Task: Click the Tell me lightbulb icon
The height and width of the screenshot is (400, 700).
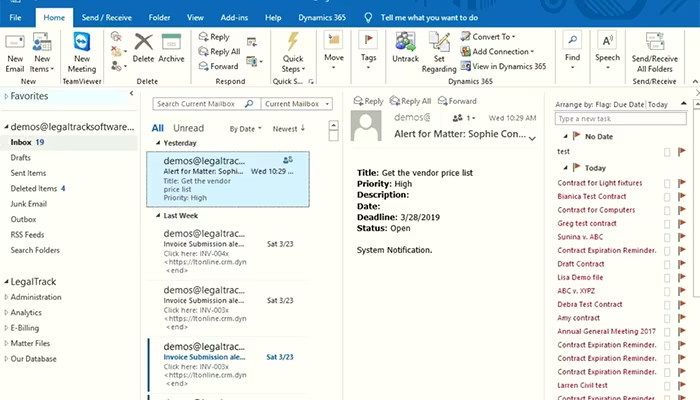Action: tap(368, 17)
